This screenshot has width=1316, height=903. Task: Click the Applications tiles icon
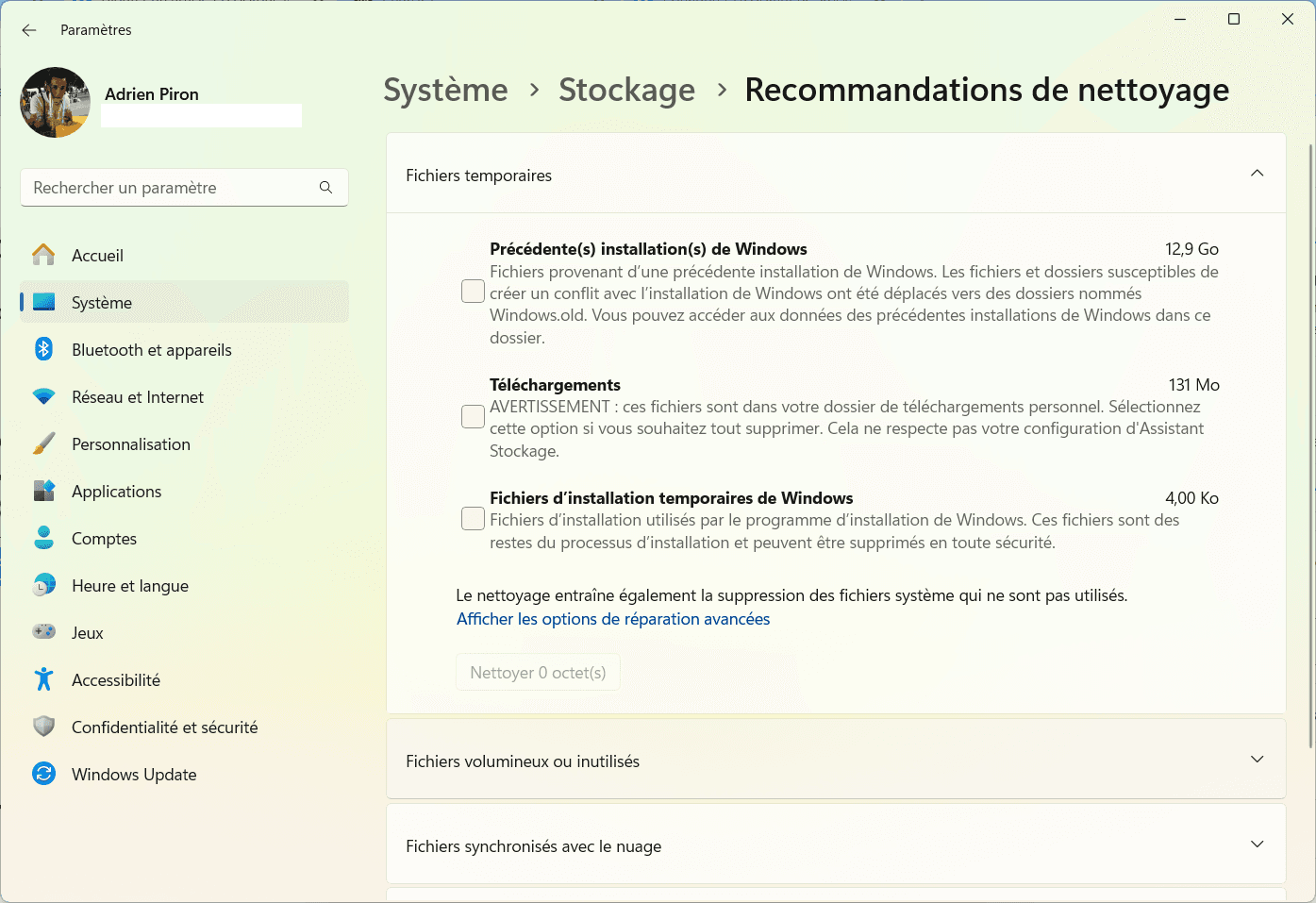(43, 491)
